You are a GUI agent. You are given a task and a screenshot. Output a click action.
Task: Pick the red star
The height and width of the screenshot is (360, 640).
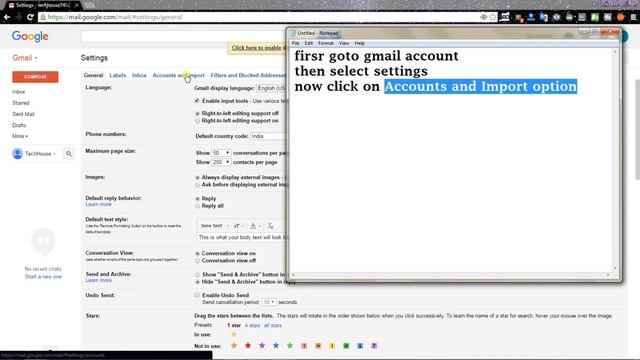point(248,346)
